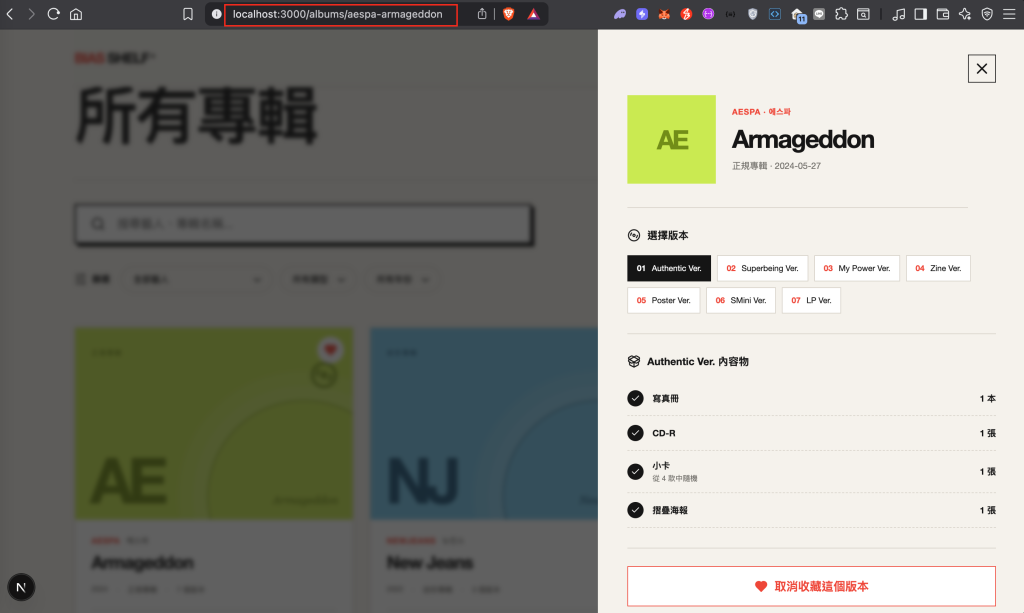Viewport: 1024px width, 613px height.
Task: Choose the Zine Ver. option
Action: click(x=938, y=268)
